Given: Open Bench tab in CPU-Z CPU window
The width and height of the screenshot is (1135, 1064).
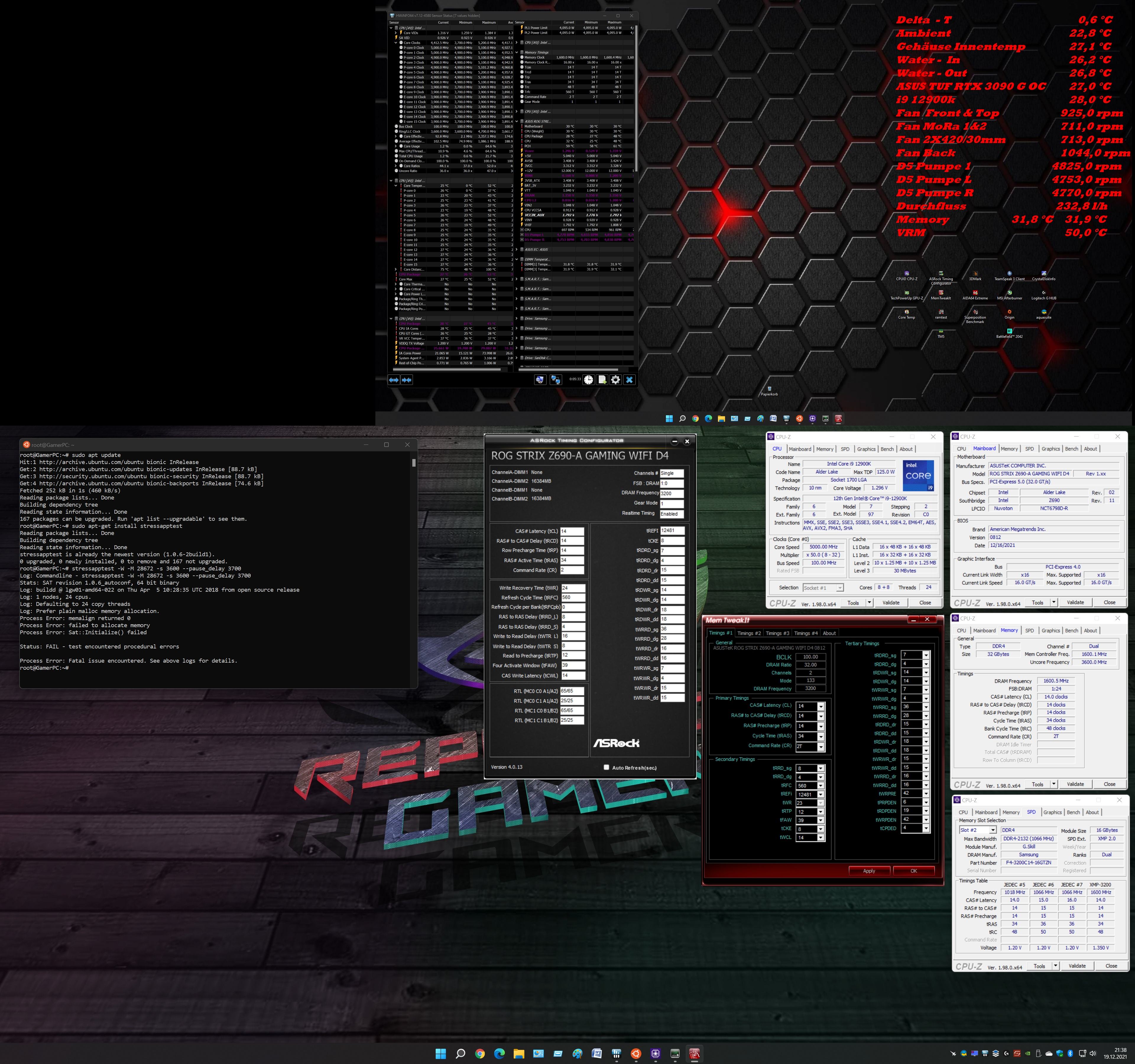Looking at the screenshot, I should pos(887,449).
